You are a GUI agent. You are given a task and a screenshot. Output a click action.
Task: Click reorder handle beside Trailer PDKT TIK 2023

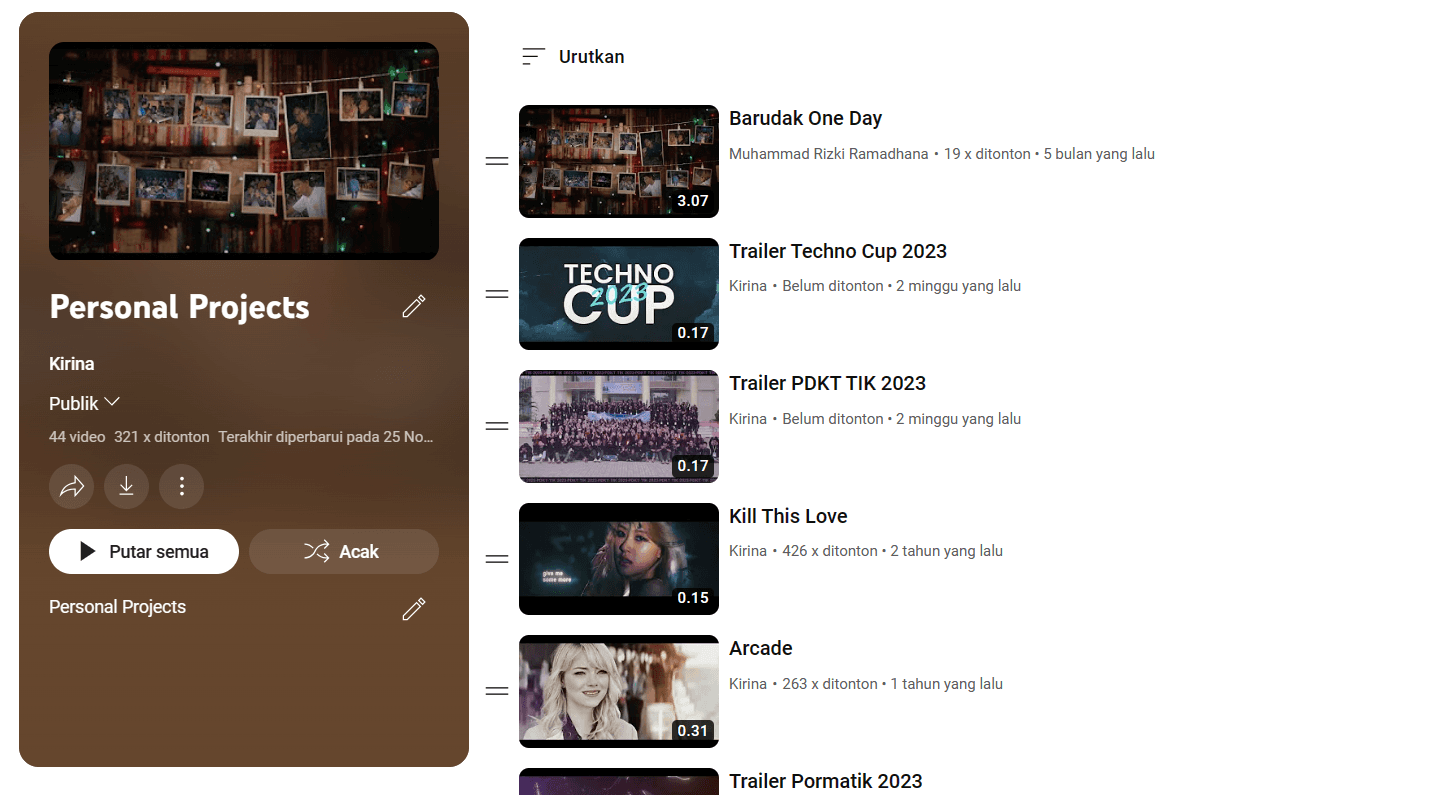coord(497,426)
